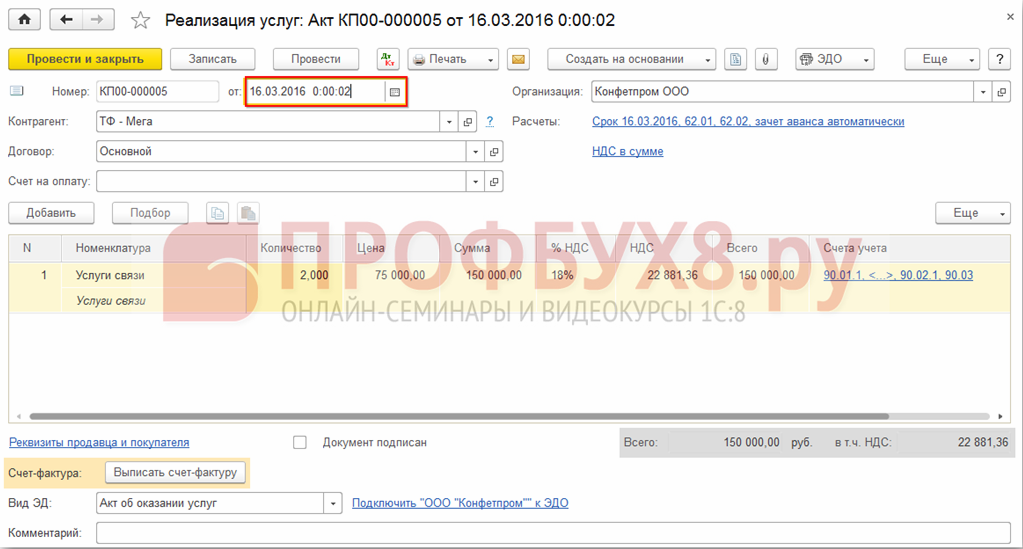Expand Создать на основании menu
This screenshot has width=1023, height=549.
point(632,59)
